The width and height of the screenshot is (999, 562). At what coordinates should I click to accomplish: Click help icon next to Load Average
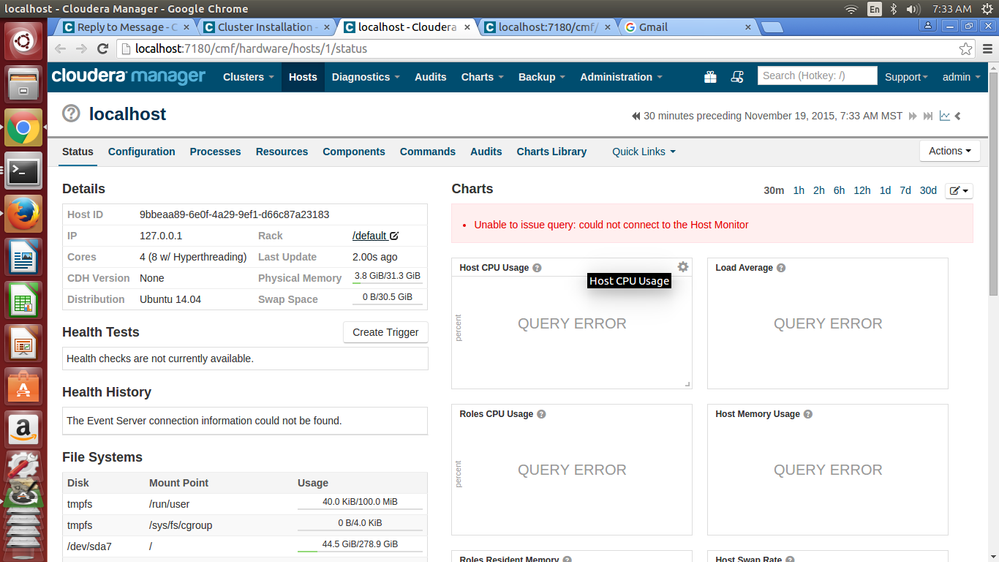pyautogui.click(x=781, y=268)
